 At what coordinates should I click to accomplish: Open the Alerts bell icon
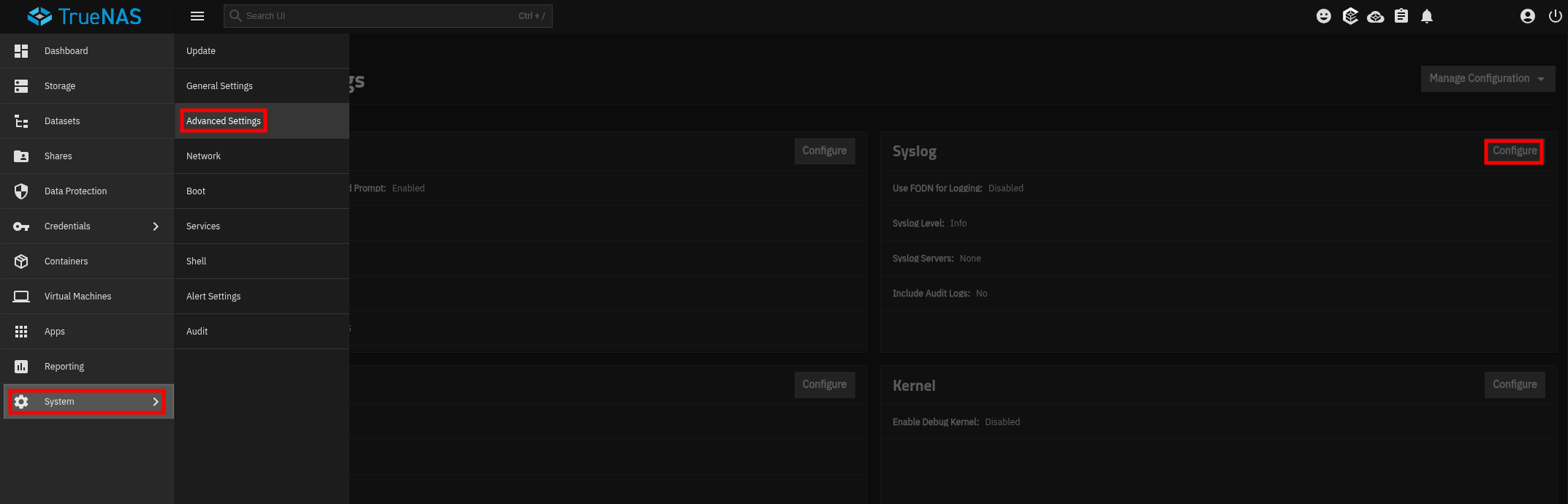[x=1427, y=16]
